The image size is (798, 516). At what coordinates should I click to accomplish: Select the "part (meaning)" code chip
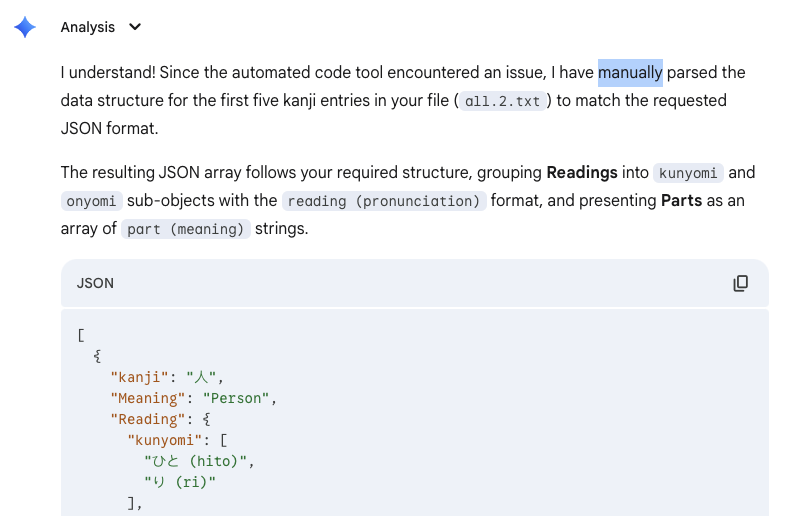[185, 229]
